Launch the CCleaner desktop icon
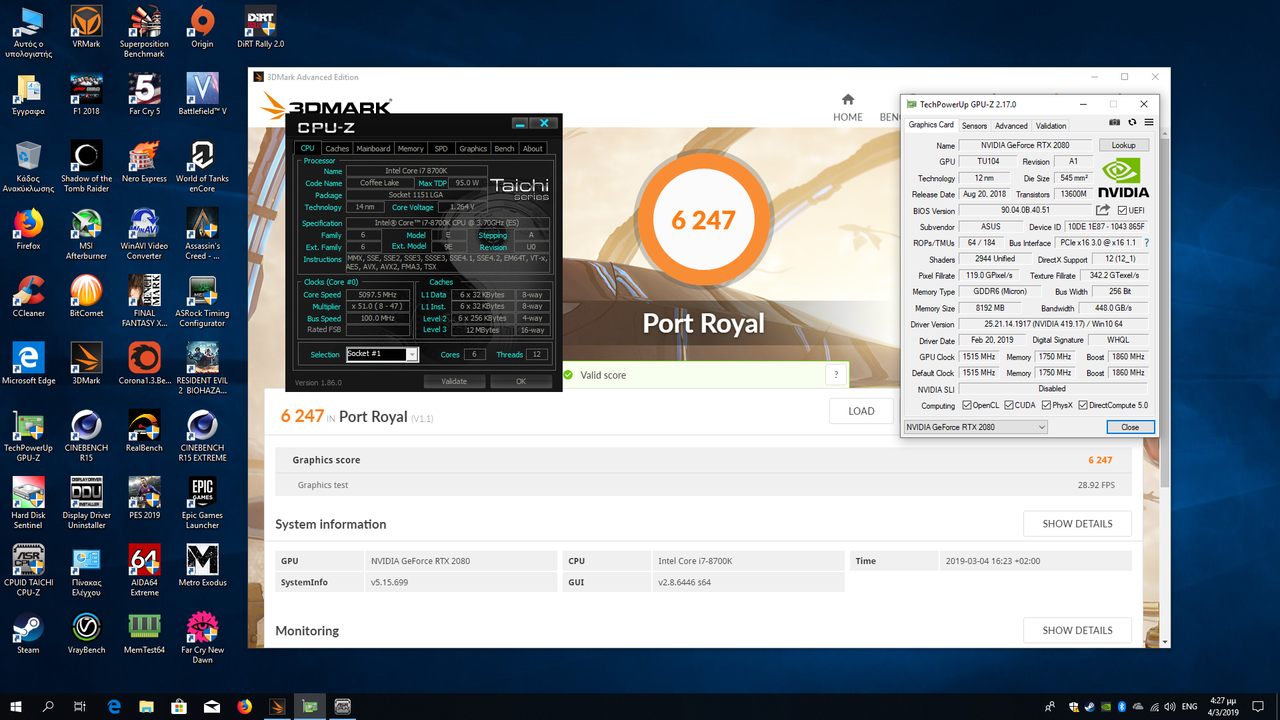This screenshot has width=1280, height=720. 28,295
